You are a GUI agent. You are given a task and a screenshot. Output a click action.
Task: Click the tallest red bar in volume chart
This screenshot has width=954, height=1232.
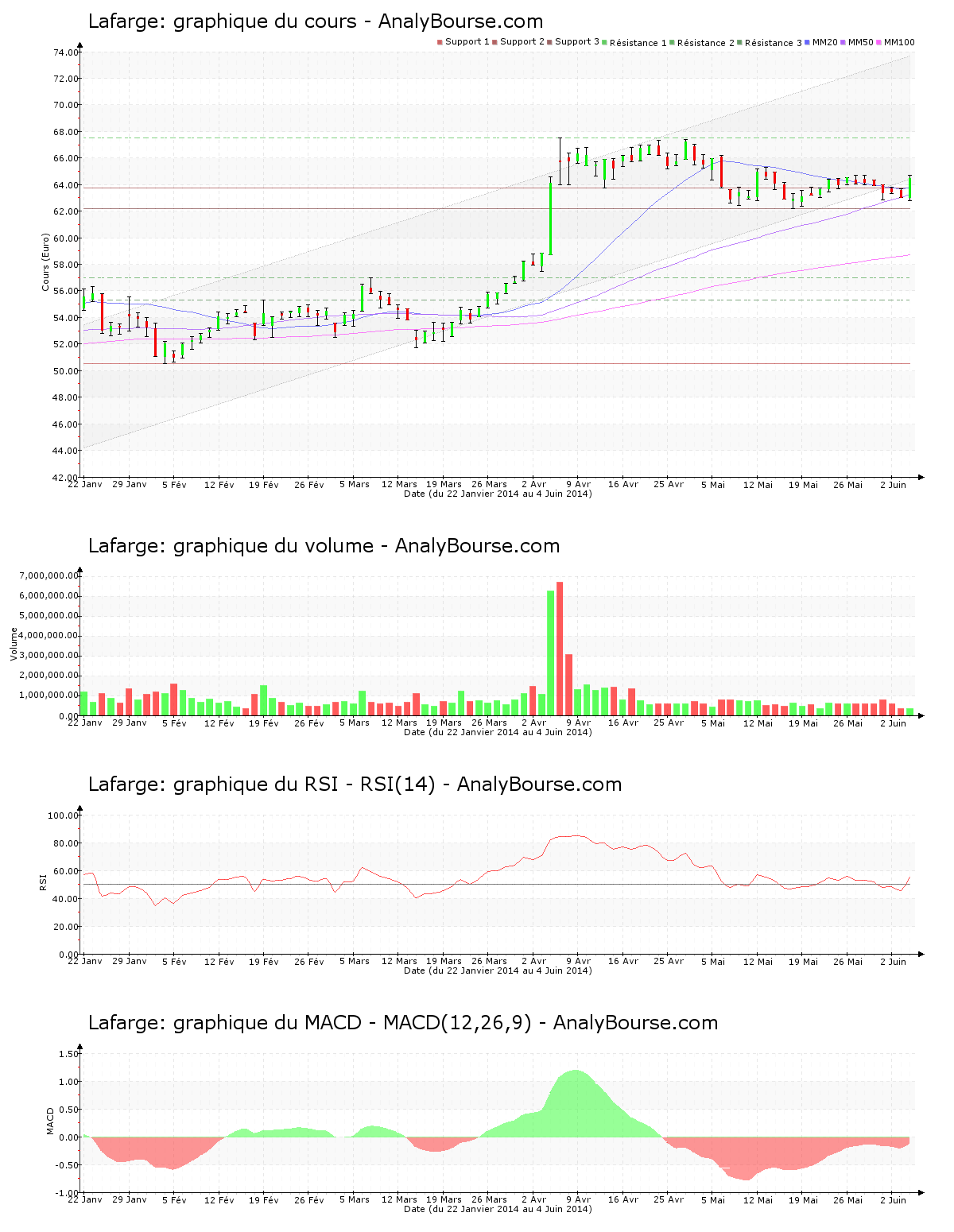click(x=560, y=649)
